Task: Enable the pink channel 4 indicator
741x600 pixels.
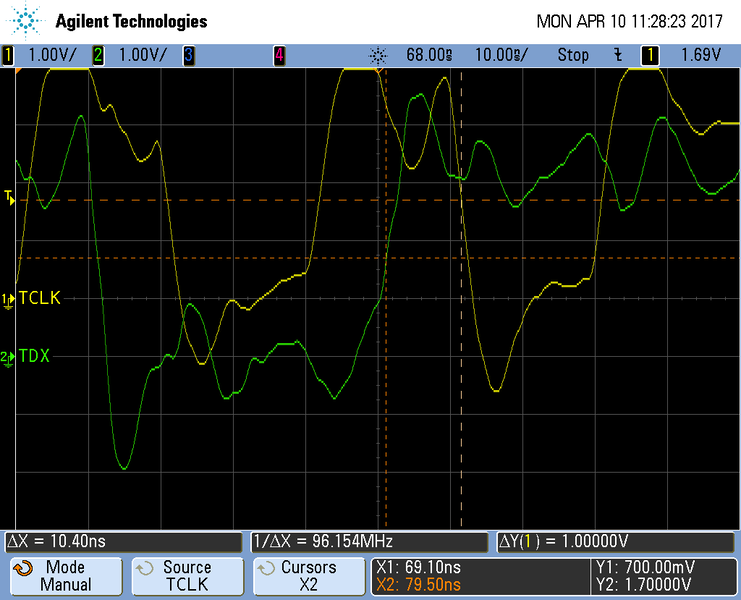Action: 279,56
